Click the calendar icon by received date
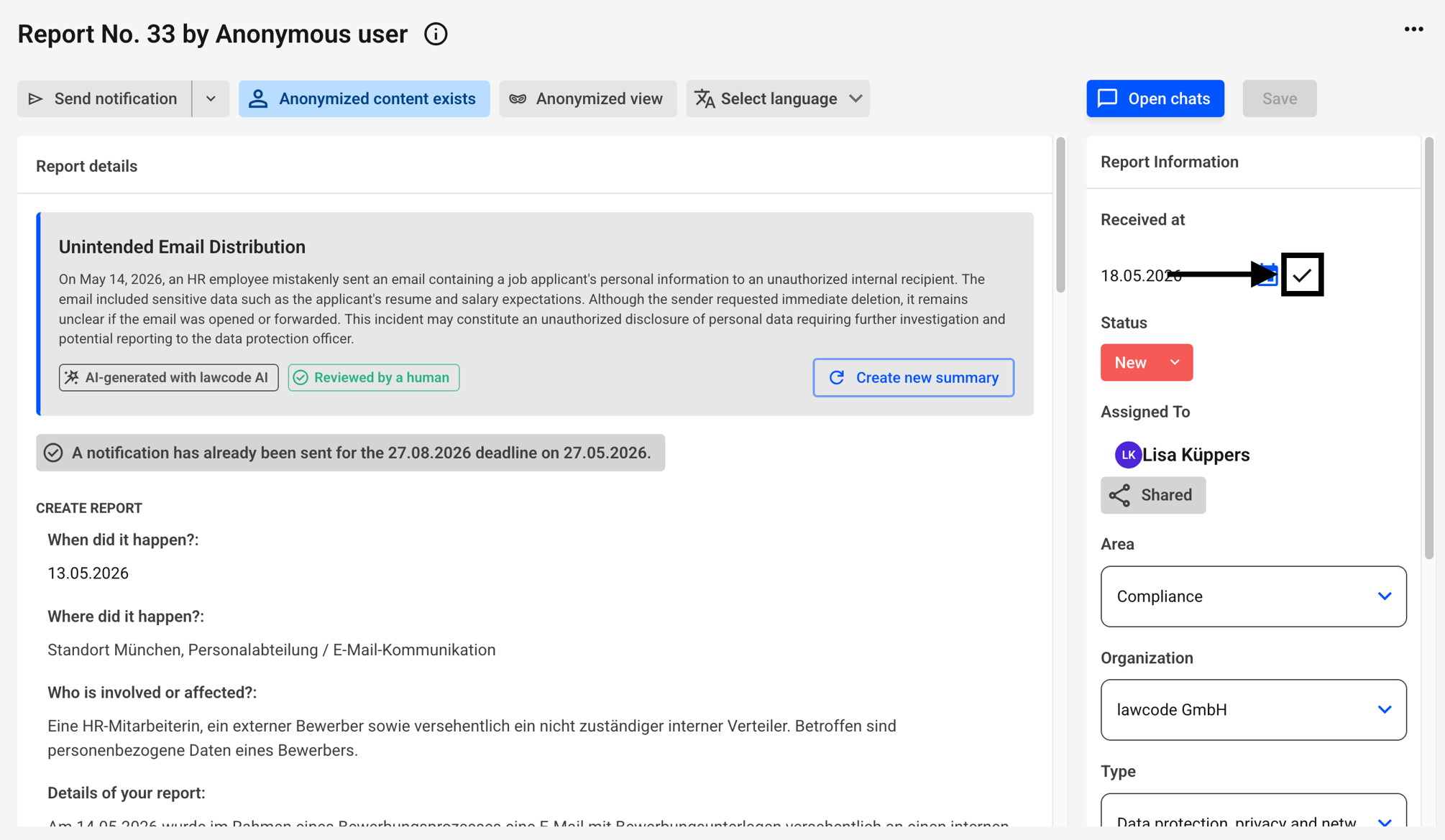 coord(1267,274)
